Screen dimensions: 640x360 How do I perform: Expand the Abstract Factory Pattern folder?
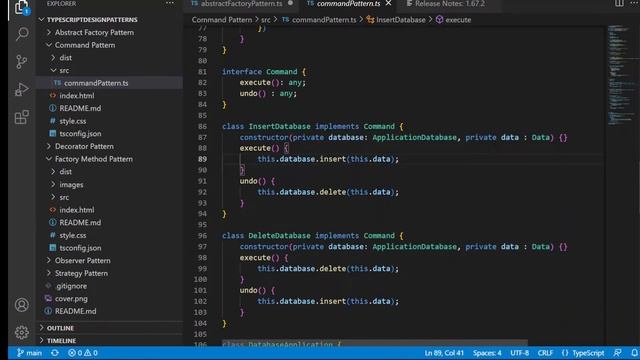[x=94, y=32]
